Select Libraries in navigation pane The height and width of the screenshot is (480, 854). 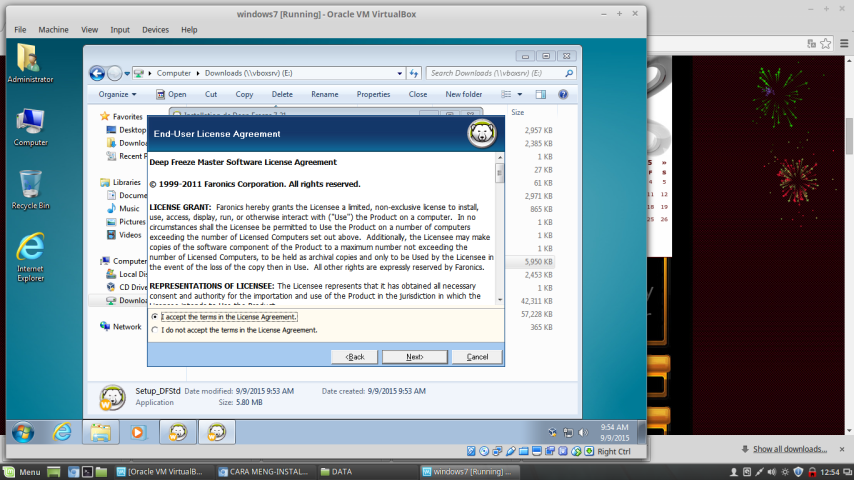[x=127, y=183]
